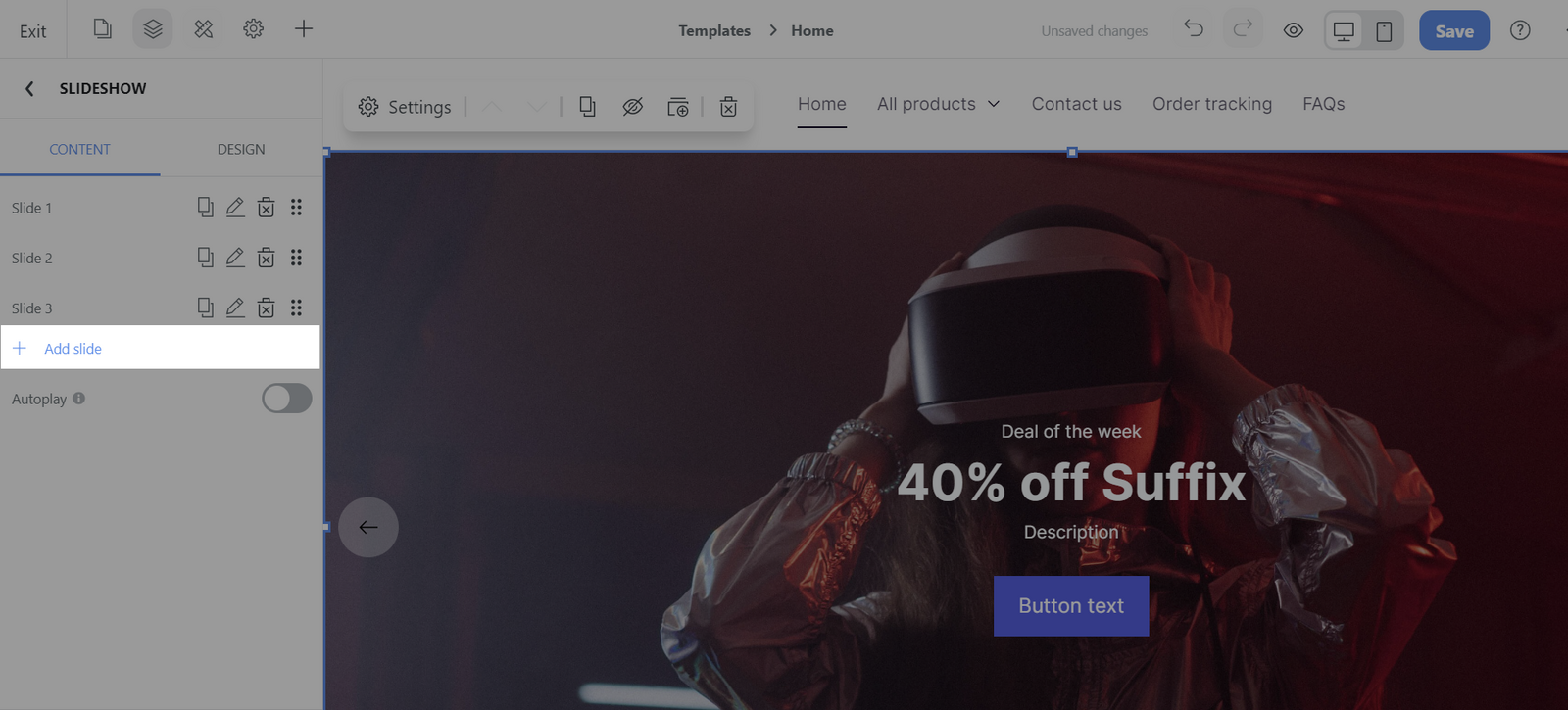
Task: Open the help question mark icon
Action: click(1520, 30)
